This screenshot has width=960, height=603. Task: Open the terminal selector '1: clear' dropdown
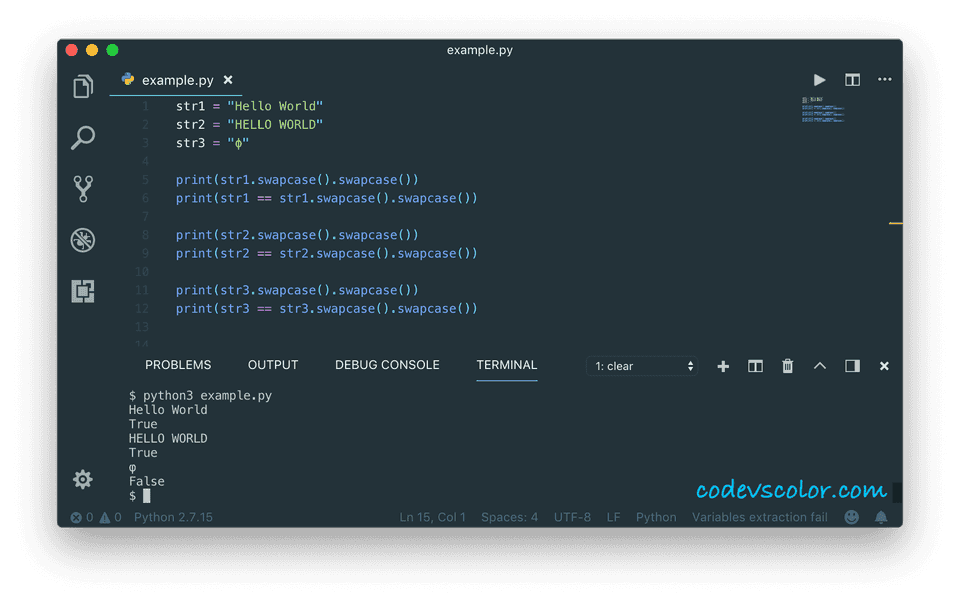point(641,366)
